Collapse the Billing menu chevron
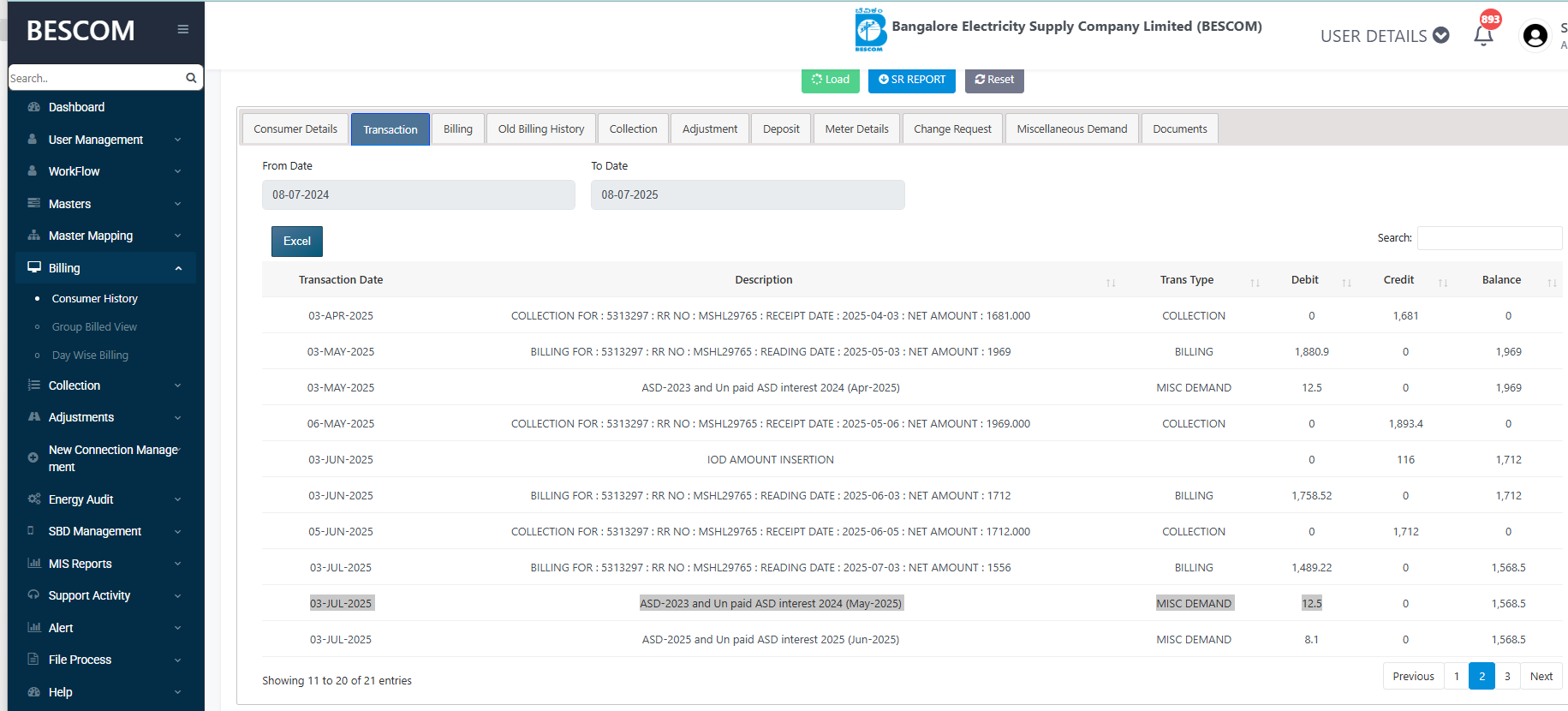Viewport: 1568px width, 711px height. point(178,268)
